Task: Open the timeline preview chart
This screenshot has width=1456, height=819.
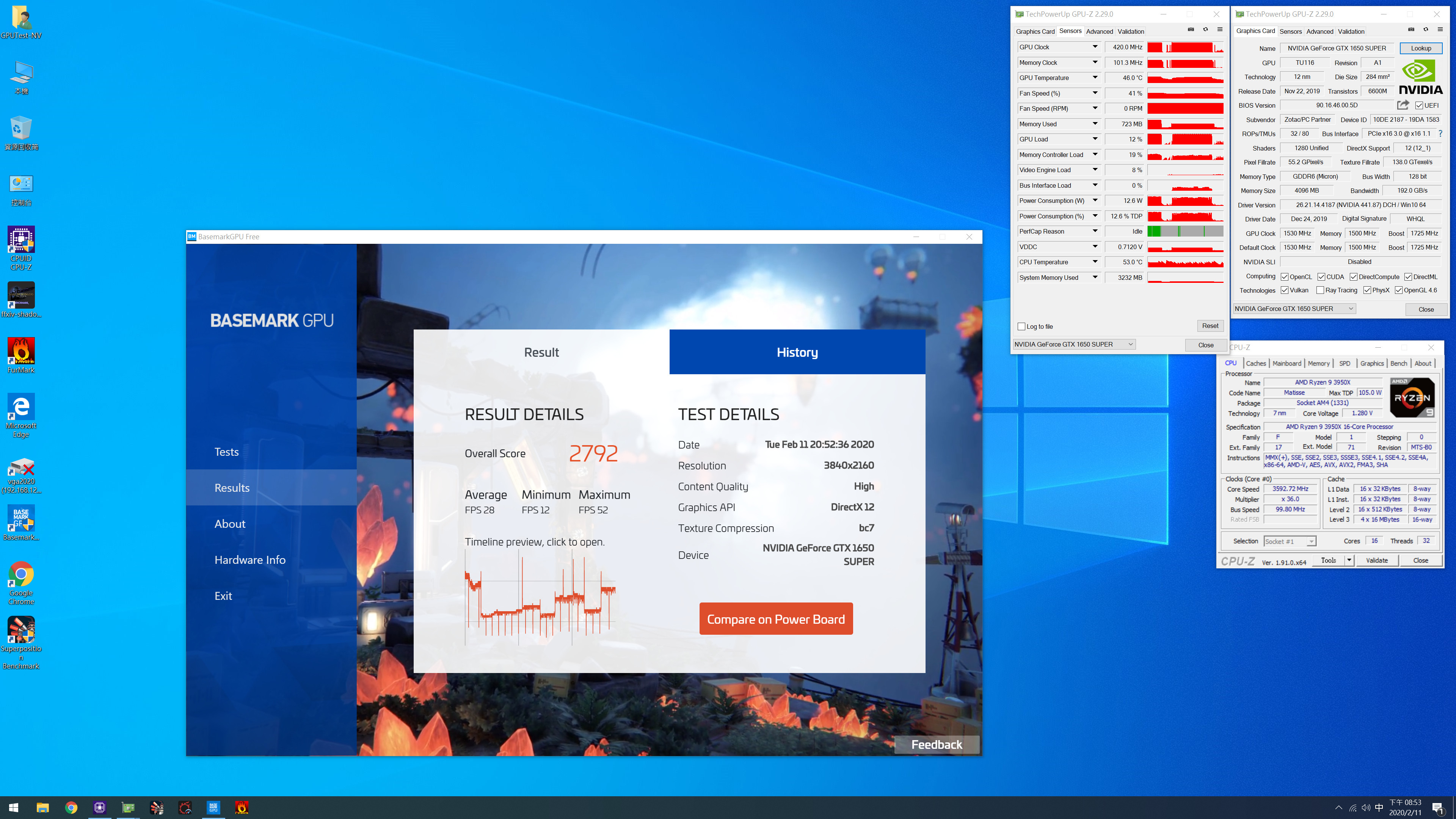Action: 540,598
